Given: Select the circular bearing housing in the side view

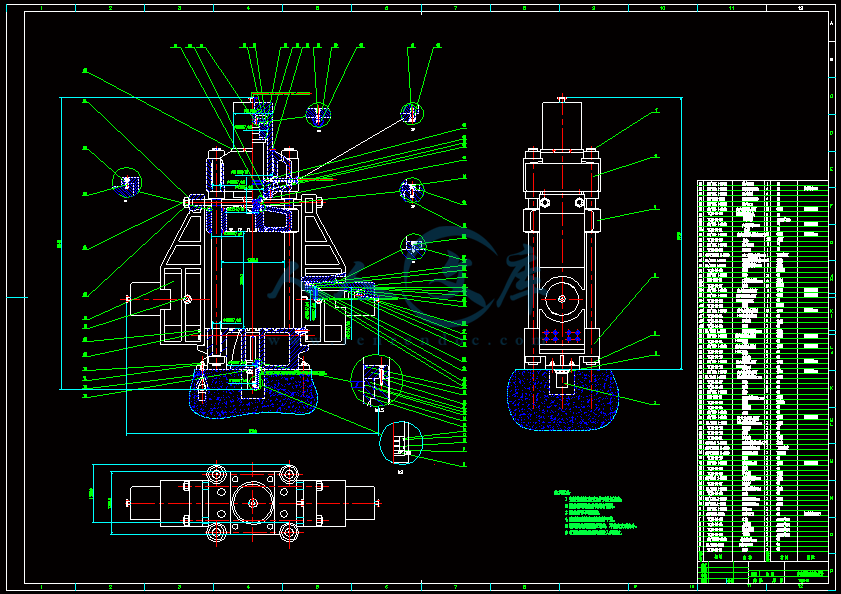Looking at the screenshot, I should tap(562, 299).
